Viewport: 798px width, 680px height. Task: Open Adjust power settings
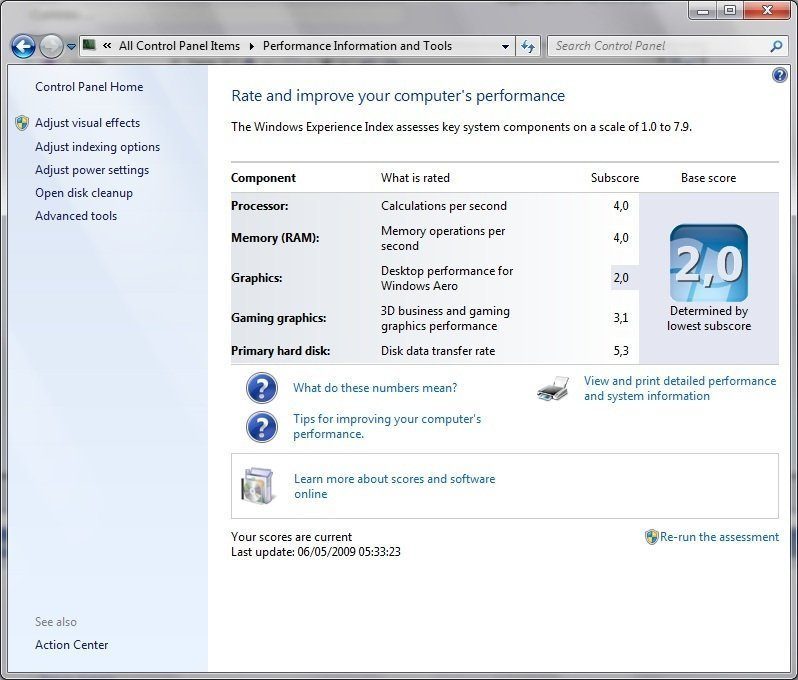92,169
